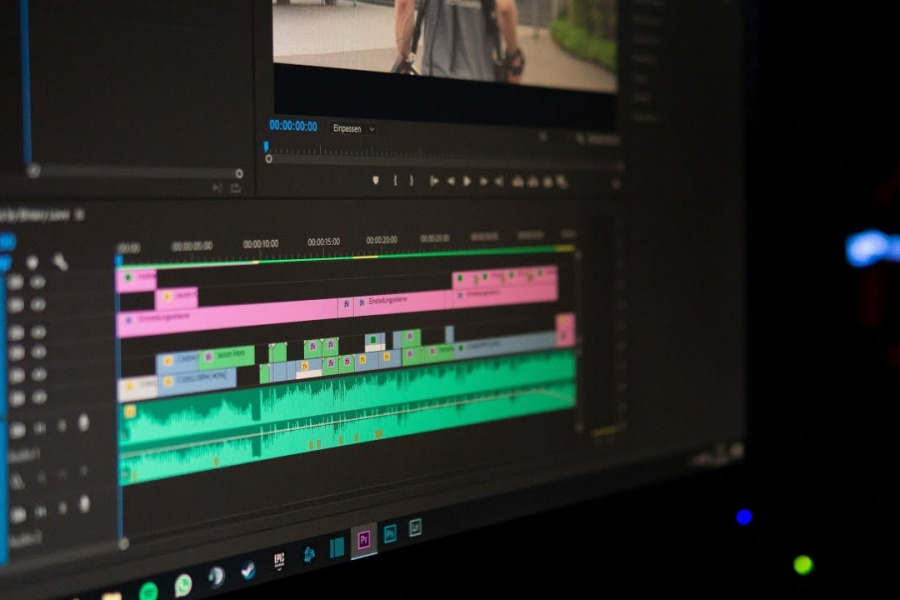
Task: Click the Comparison View button after Export Frame
Action: click(x=562, y=183)
